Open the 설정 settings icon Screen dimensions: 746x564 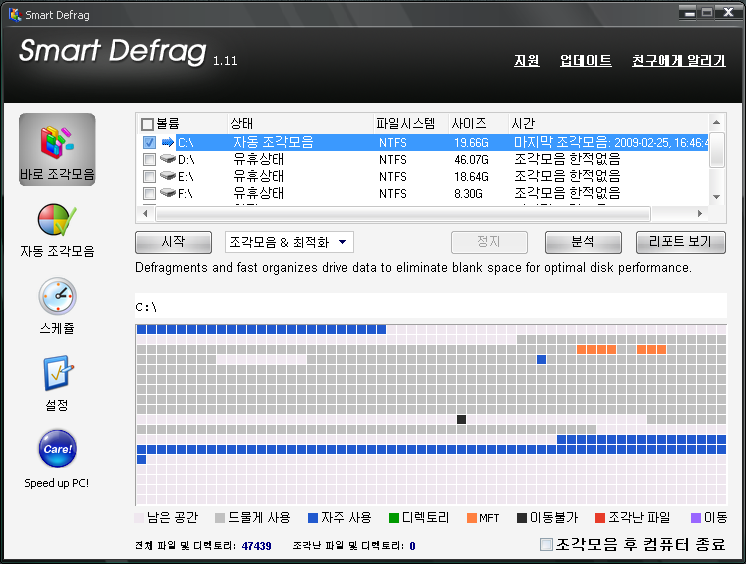tap(58, 373)
